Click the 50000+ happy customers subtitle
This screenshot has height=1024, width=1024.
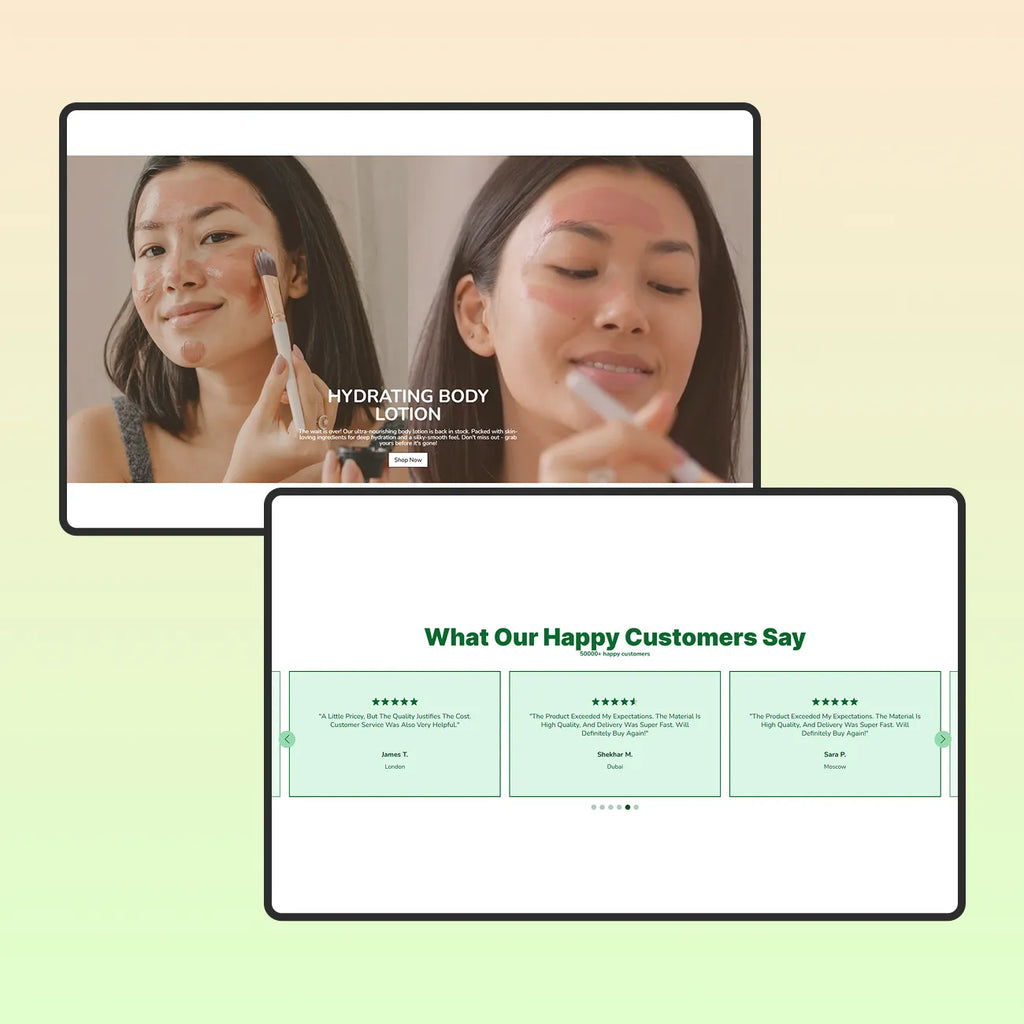pyautogui.click(x=615, y=654)
